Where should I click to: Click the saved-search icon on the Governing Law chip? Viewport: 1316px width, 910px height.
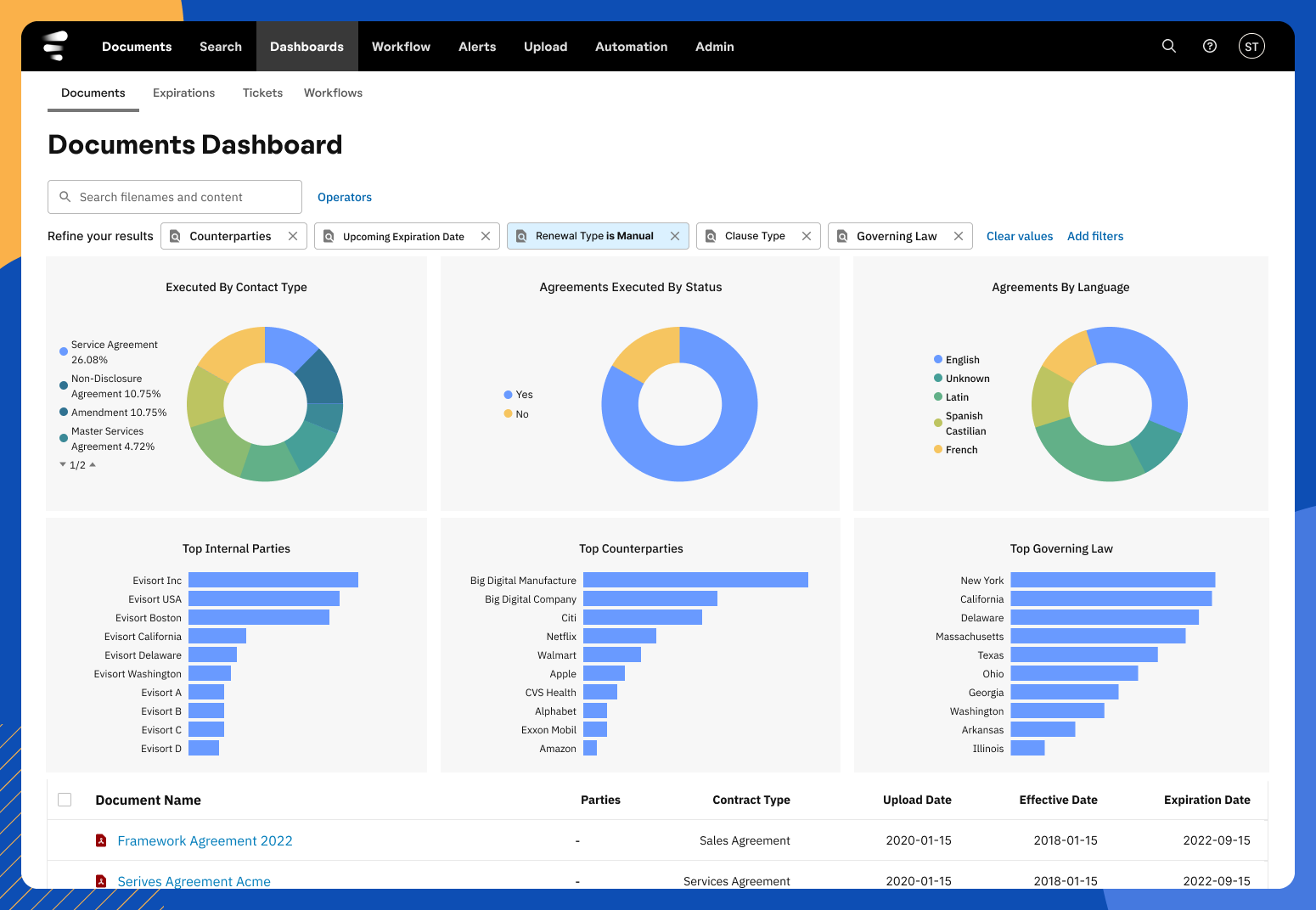tap(841, 236)
